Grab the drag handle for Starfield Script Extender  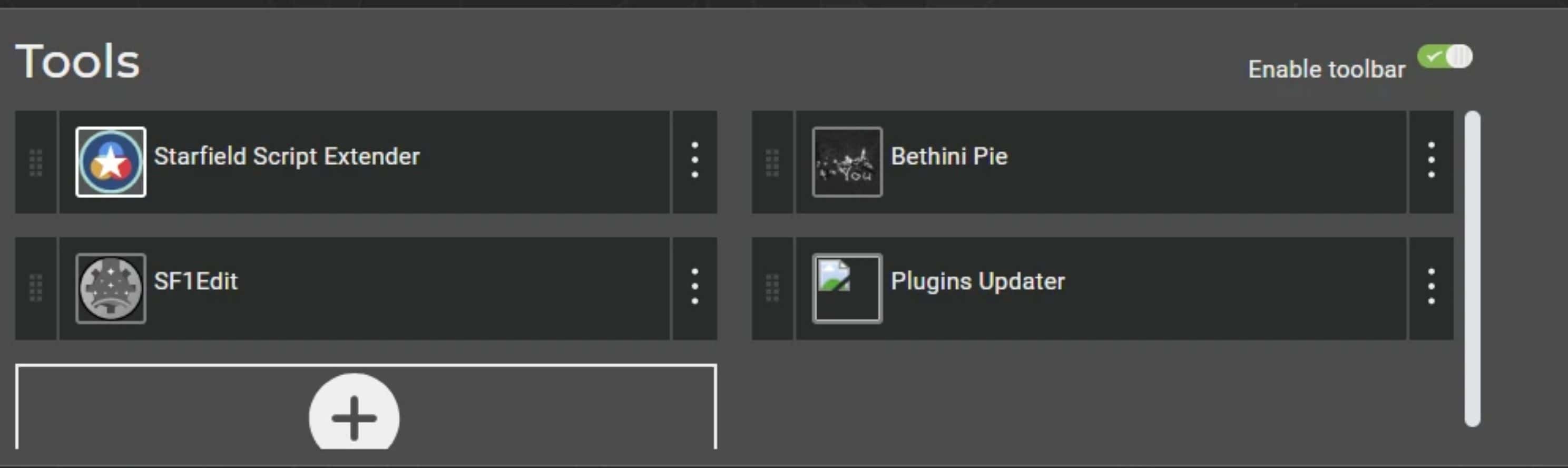click(x=36, y=162)
